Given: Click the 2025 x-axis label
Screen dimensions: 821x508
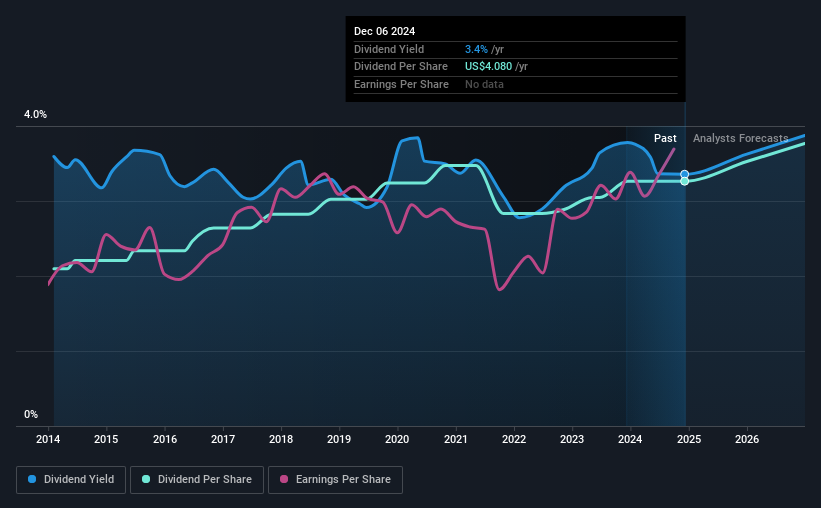Looking at the screenshot, I should [x=689, y=439].
